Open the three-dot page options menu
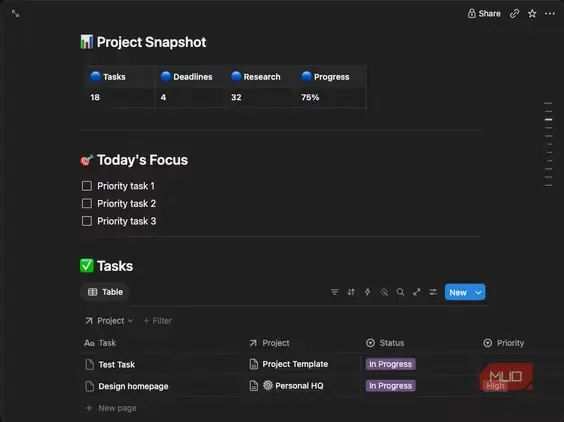Viewport: 564px width, 422px height. coord(550,14)
